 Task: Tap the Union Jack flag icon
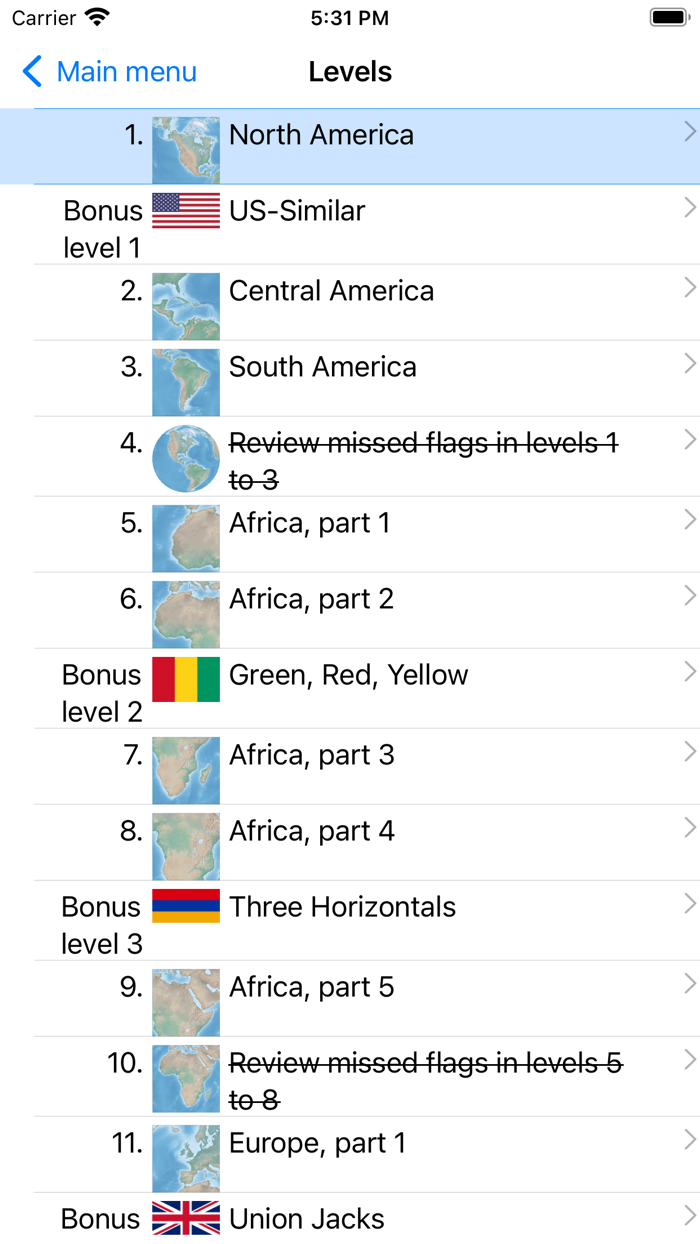pos(185,1219)
